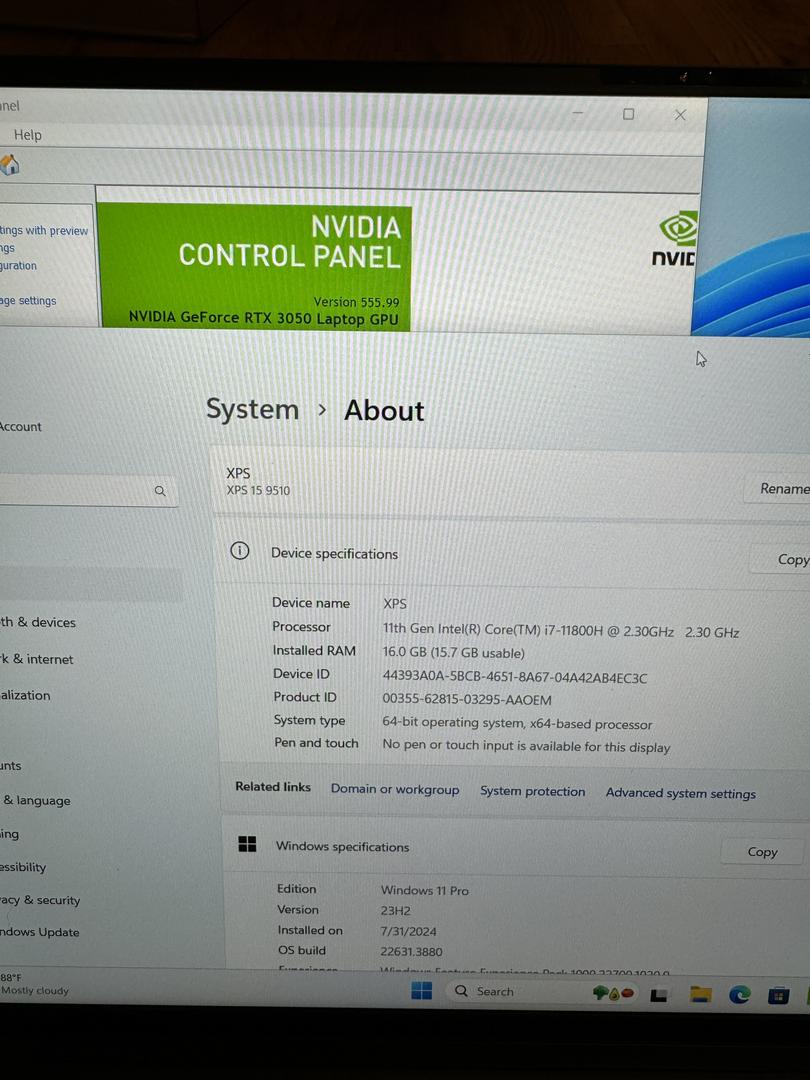Click the NVIDIA Control Panel app icon below Help
810x1080 pixels.
click(11, 166)
